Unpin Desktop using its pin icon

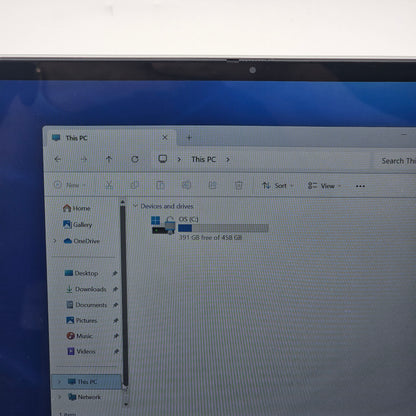[x=115, y=273]
